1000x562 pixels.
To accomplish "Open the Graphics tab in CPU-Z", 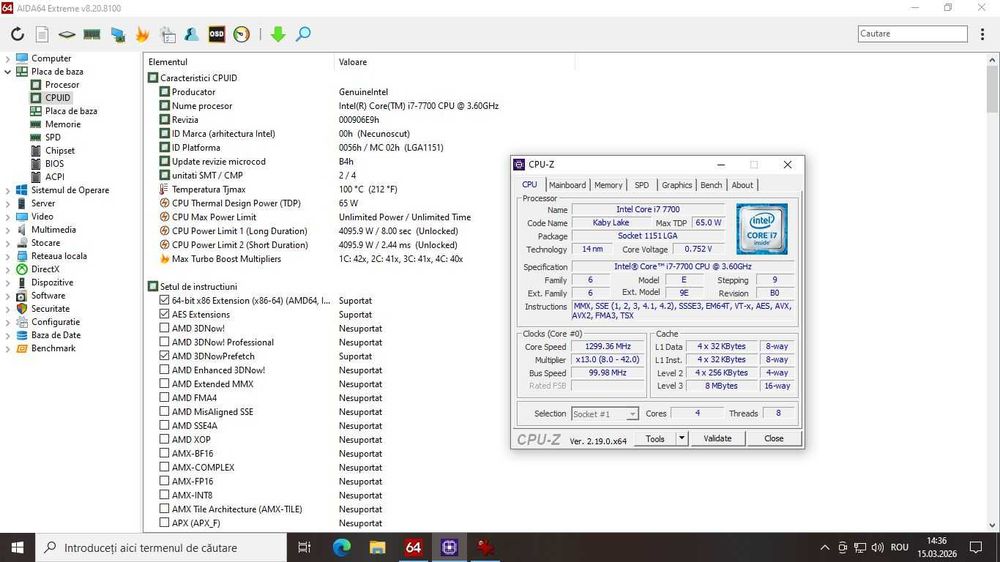I will tap(677, 185).
